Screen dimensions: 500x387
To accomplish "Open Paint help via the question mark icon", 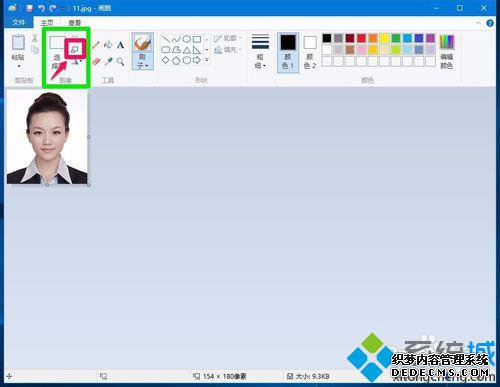I will (x=490, y=23).
